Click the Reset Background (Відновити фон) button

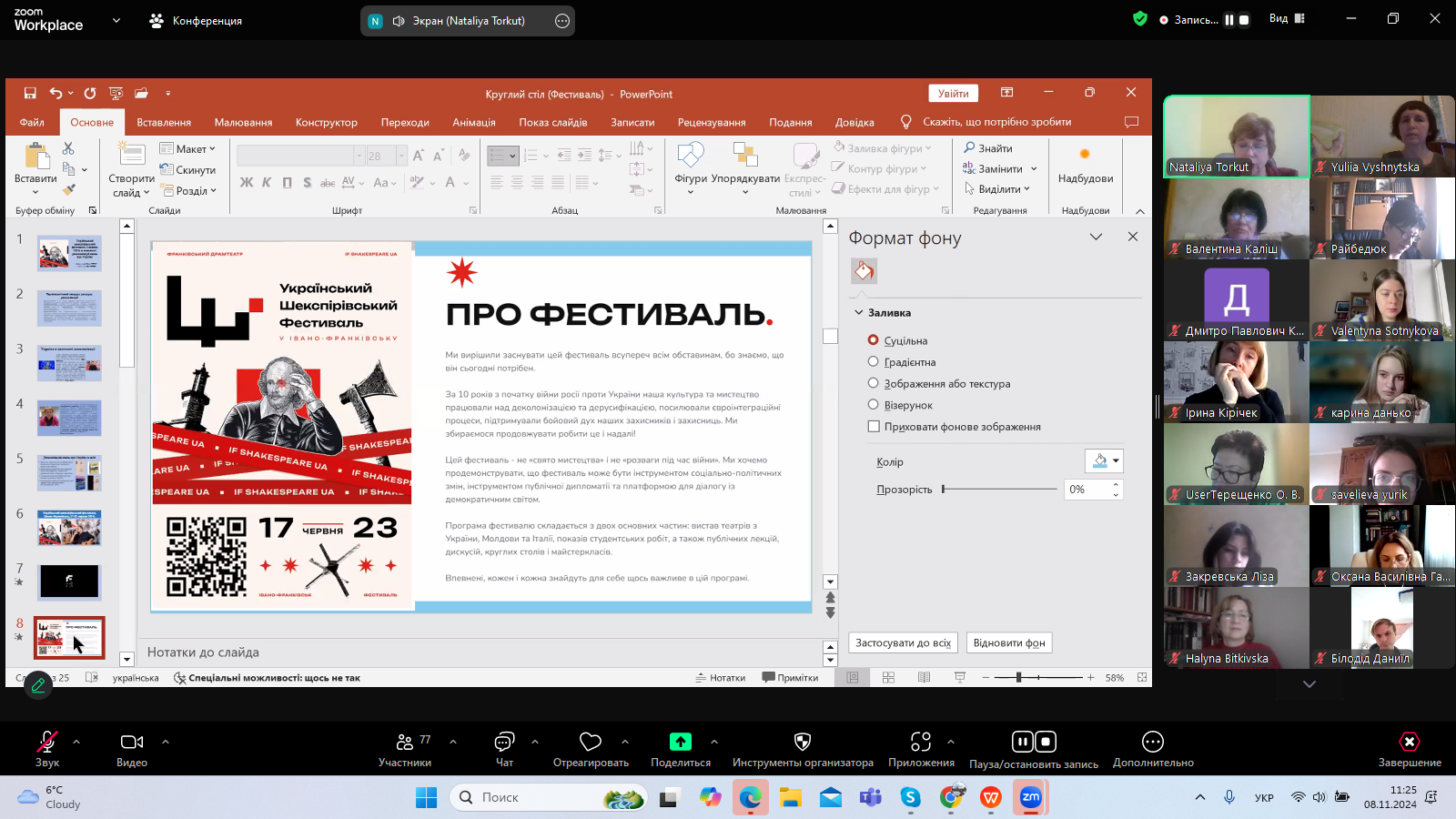pyautogui.click(x=1009, y=642)
